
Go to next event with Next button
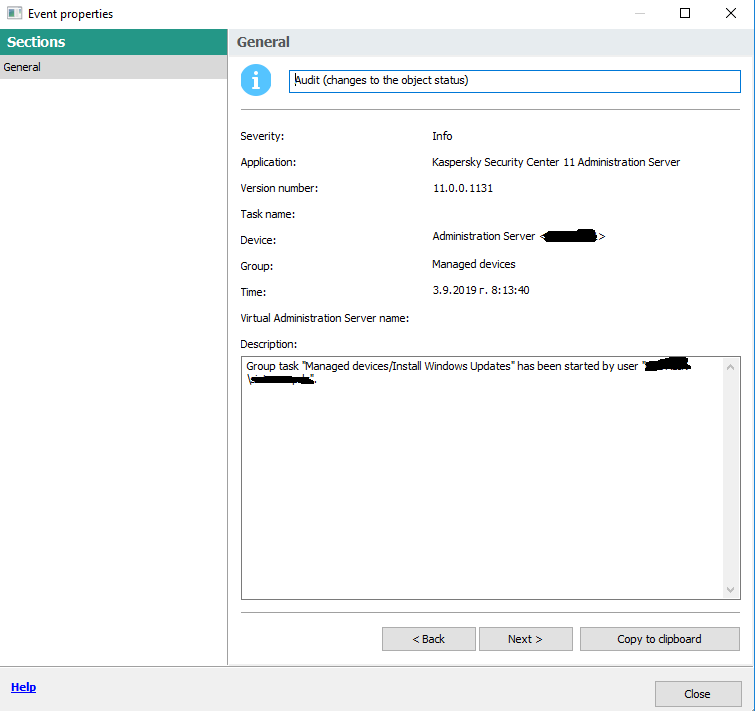click(525, 639)
